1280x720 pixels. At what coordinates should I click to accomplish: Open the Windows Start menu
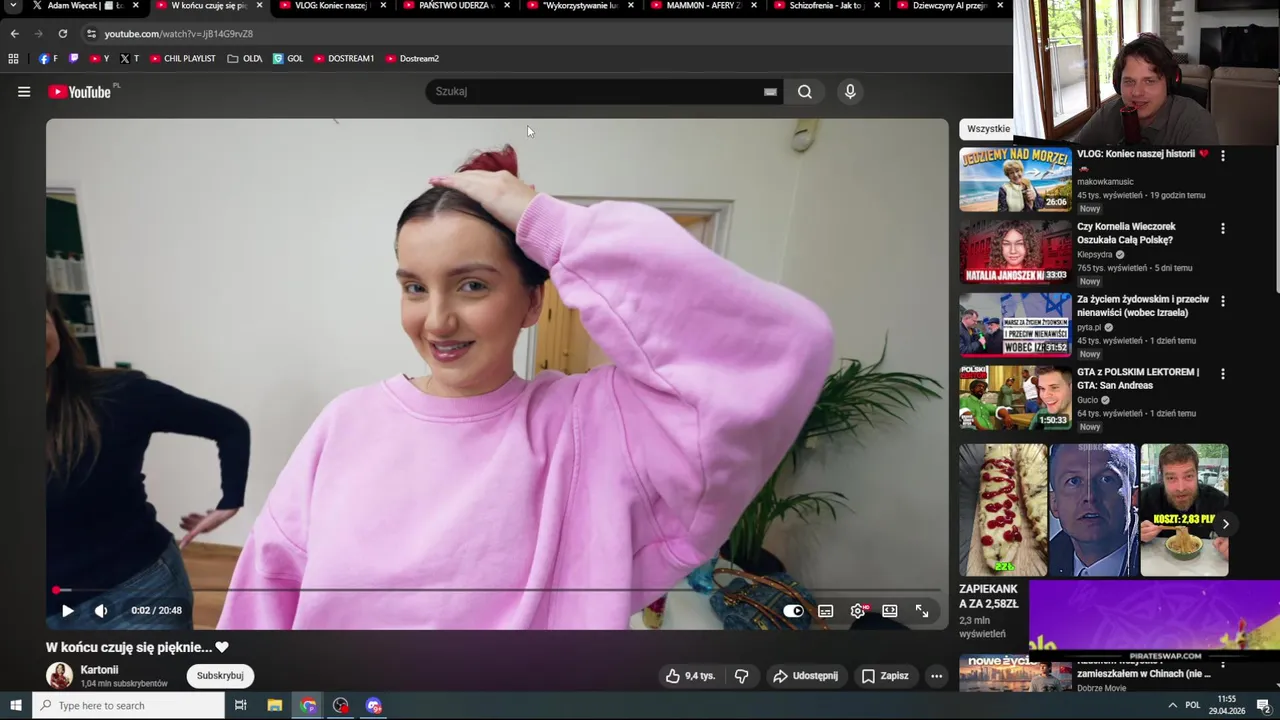pos(15,706)
